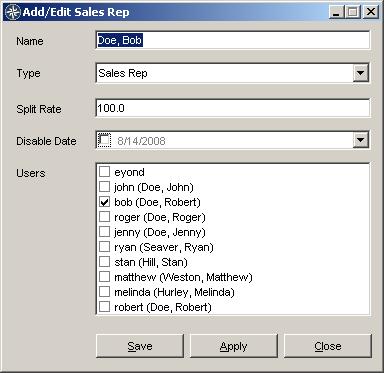Check the roger (Doe, Roger) checkbox
Image resolution: width=384 pixels, height=373 pixels.
(104, 217)
